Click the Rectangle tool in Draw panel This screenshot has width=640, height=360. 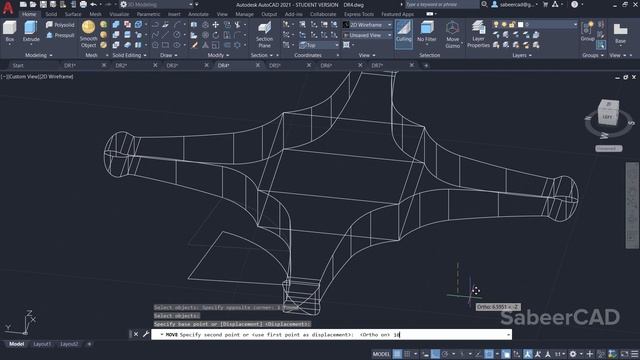pos(165,45)
